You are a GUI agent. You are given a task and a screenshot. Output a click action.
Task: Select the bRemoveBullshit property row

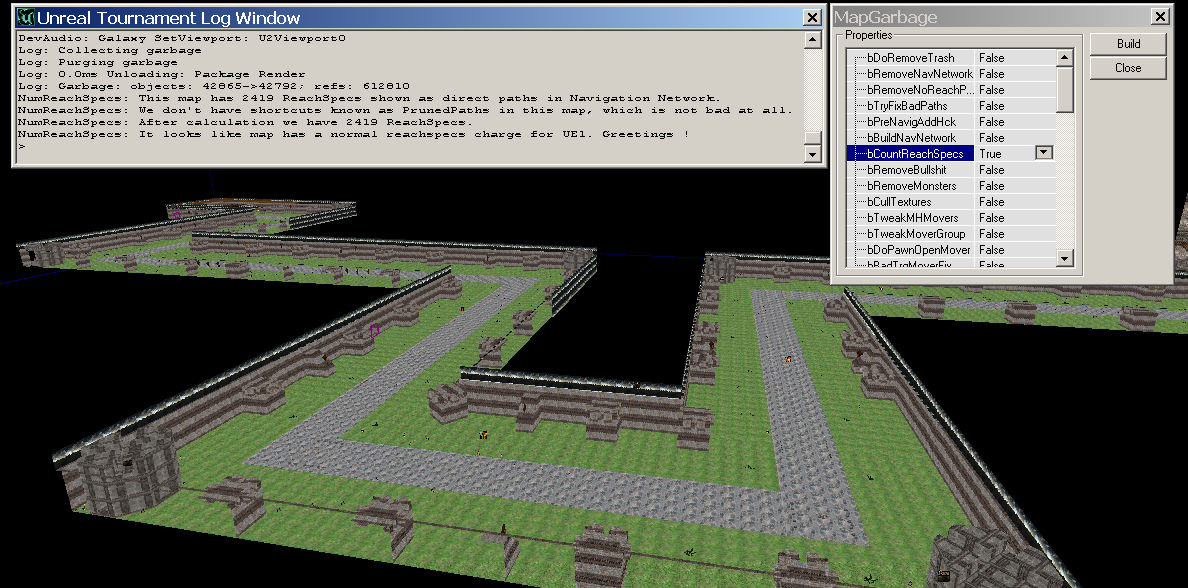pos(952,170)
